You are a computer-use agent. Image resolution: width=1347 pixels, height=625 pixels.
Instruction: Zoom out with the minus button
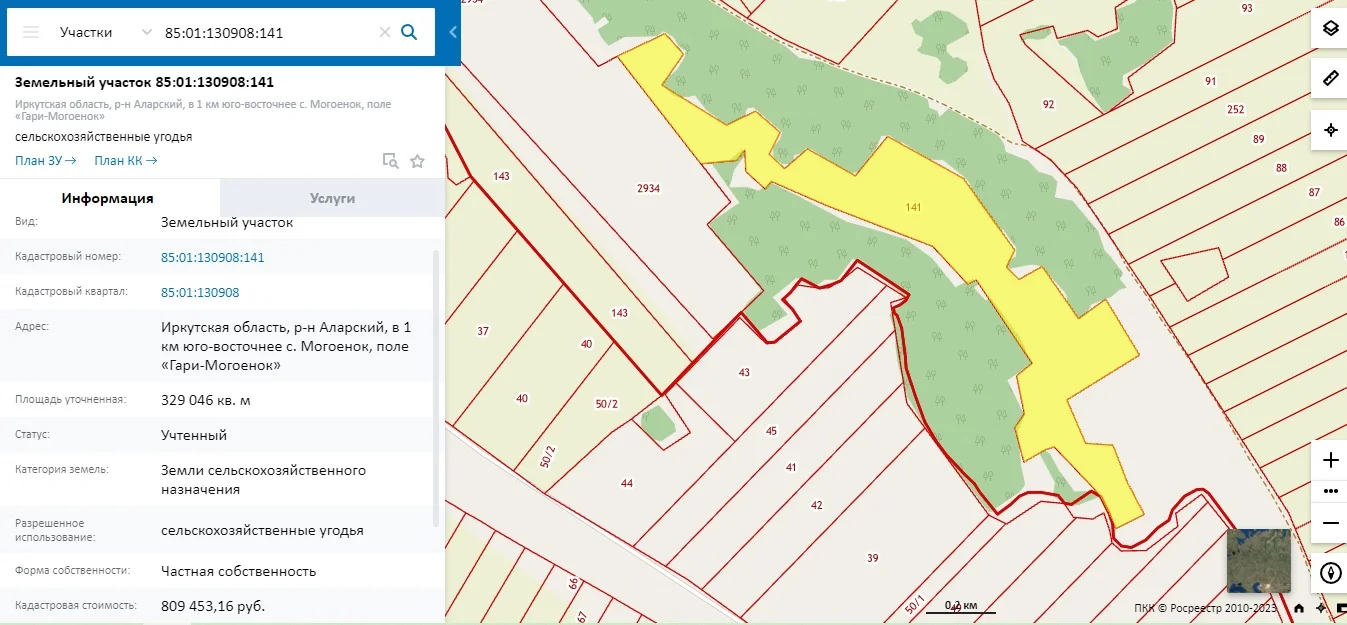pyautogui.click(x=1330, y=523)
